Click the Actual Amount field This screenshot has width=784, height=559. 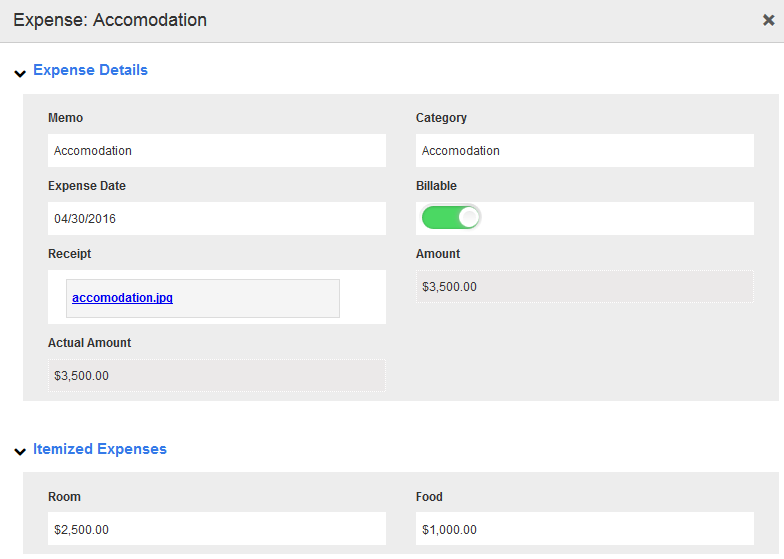[216, 376]
